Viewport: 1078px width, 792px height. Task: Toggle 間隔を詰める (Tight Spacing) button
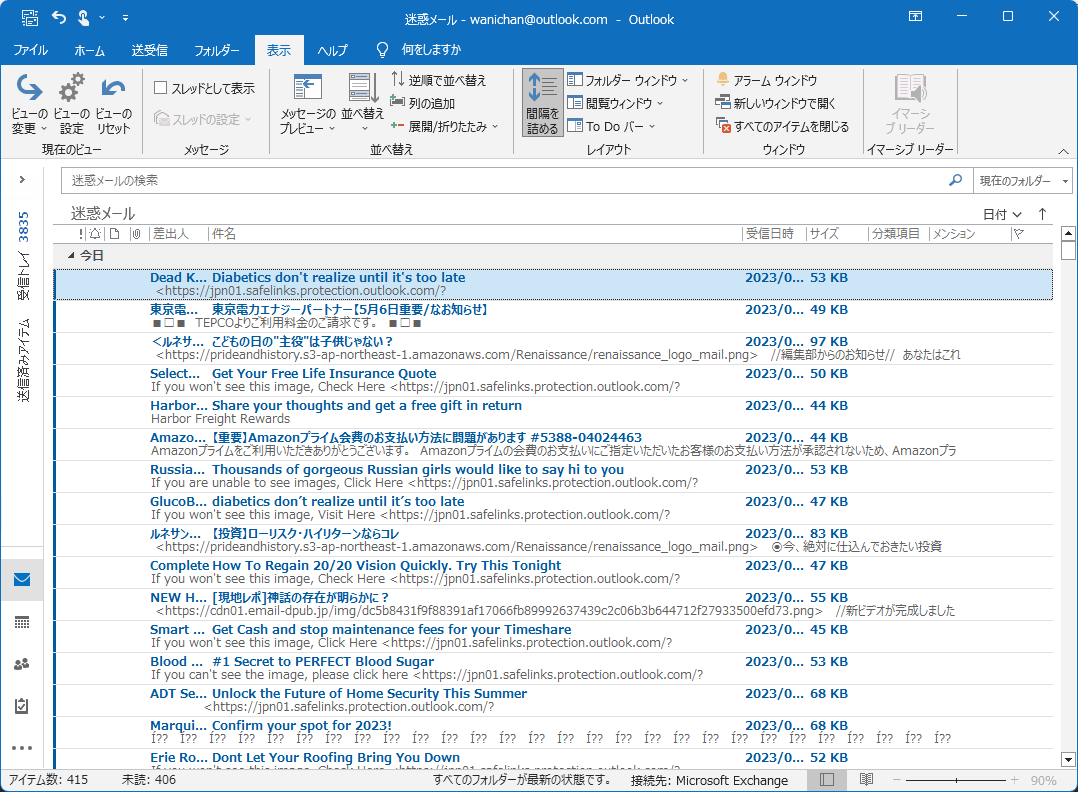tap(542, 102)
